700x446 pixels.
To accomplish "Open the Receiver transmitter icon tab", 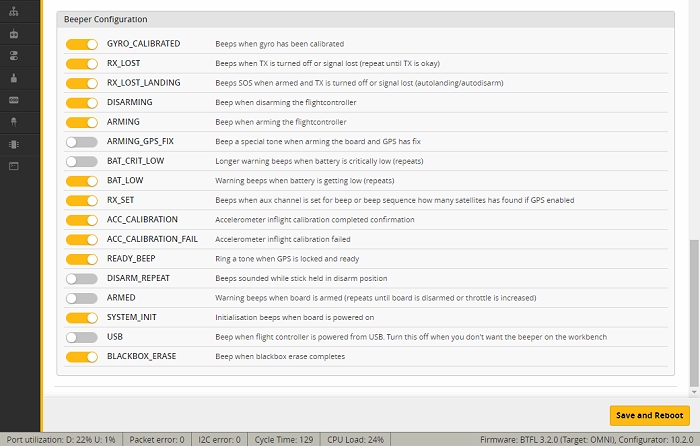I will pos(14,34).
